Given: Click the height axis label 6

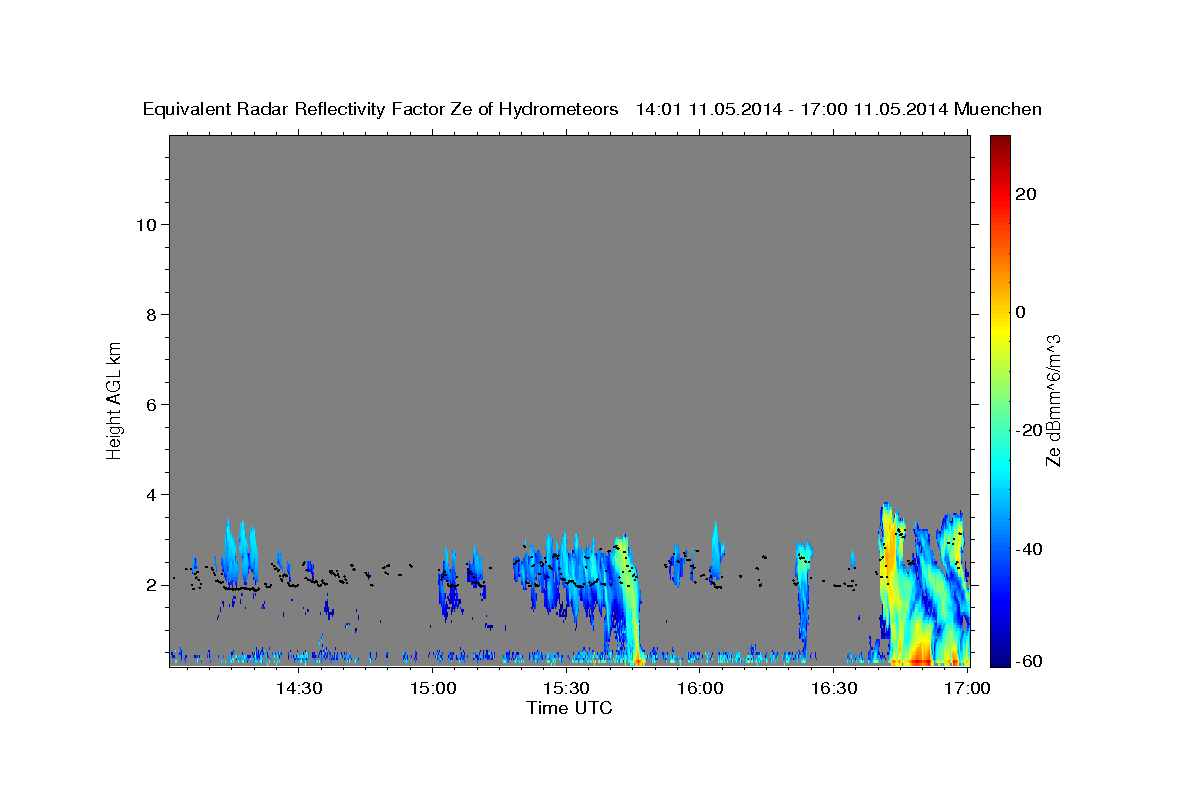Looking at the screenshot, I should 151,405.
